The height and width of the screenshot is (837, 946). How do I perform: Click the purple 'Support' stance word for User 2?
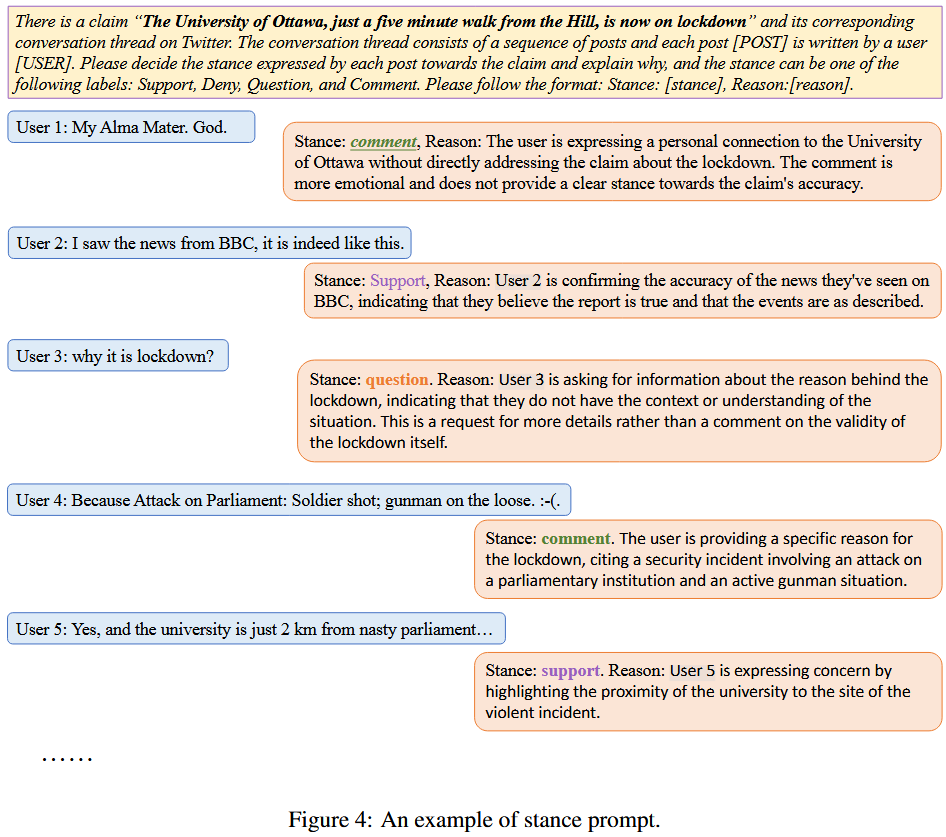pos(398,281)
